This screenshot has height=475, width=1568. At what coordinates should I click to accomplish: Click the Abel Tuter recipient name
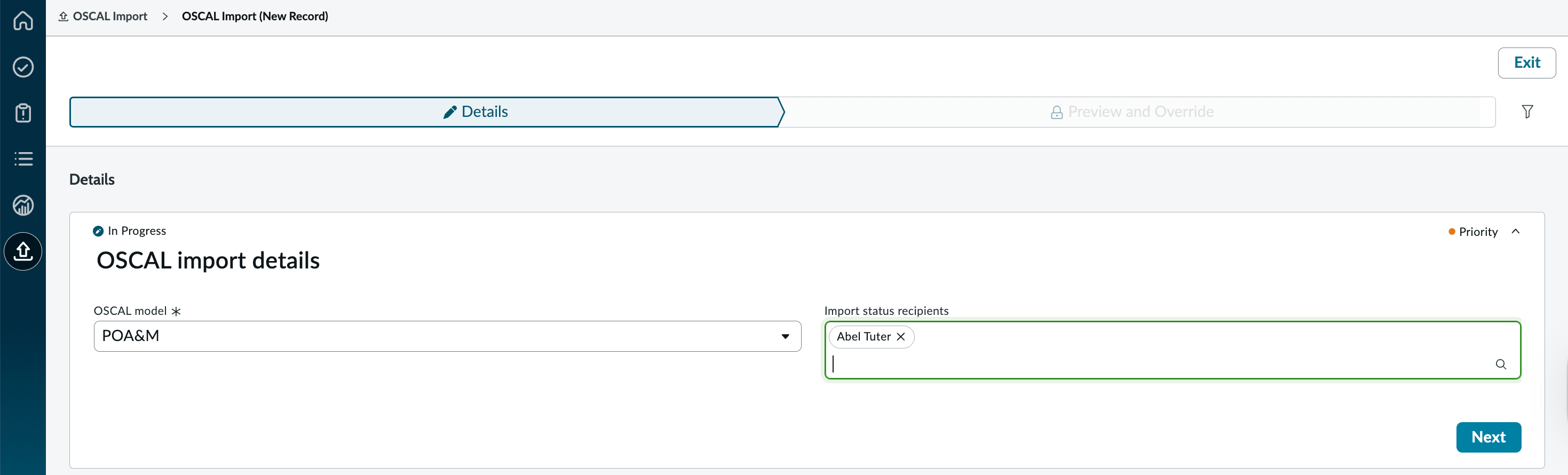click(863, 337)
